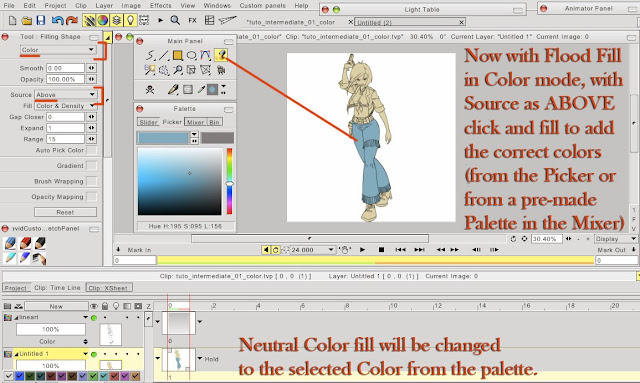Viewport: 640px width, 383px height.
Task: Click the magnifier icon in top toolbar
Action: coord(175,20)
